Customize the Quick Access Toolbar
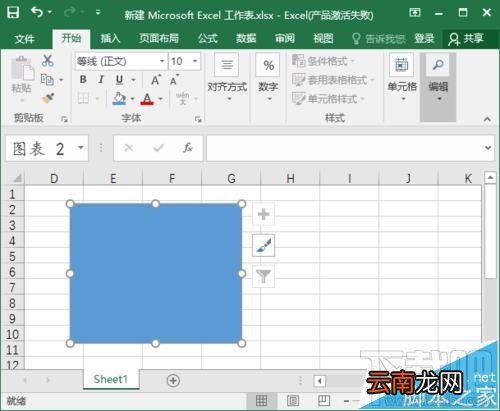500x411 pixels. coord(98,13)
